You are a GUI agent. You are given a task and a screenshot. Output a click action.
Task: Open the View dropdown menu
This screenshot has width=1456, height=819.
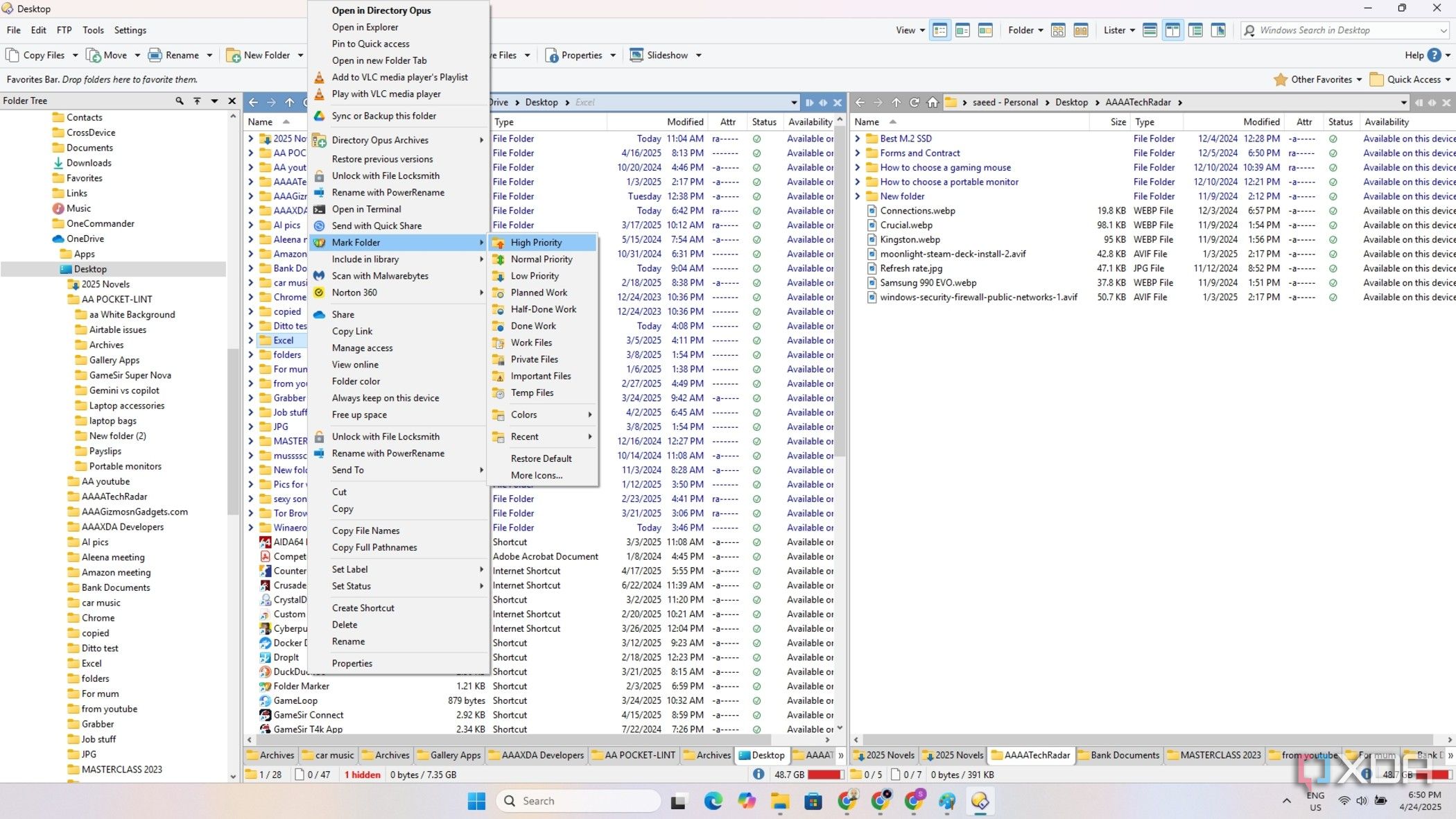coord(910,30)
